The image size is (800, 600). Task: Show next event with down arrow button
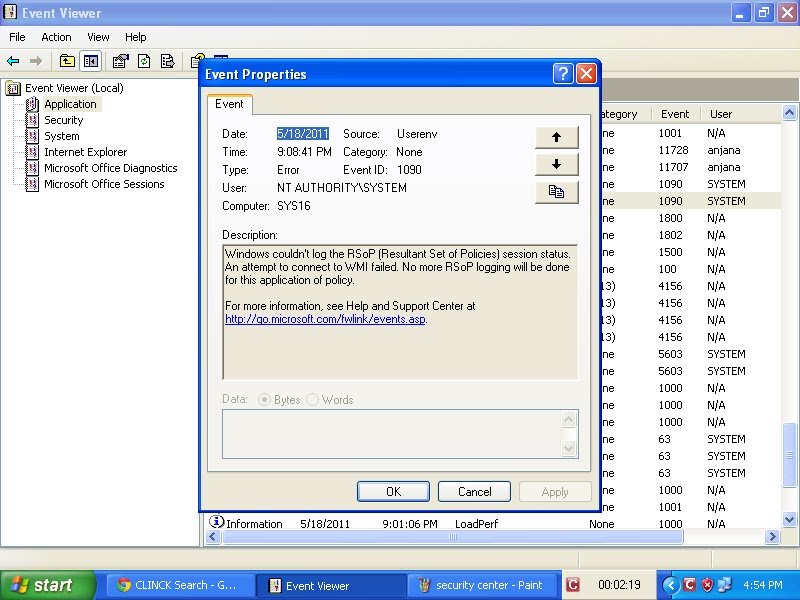point(557,164)
